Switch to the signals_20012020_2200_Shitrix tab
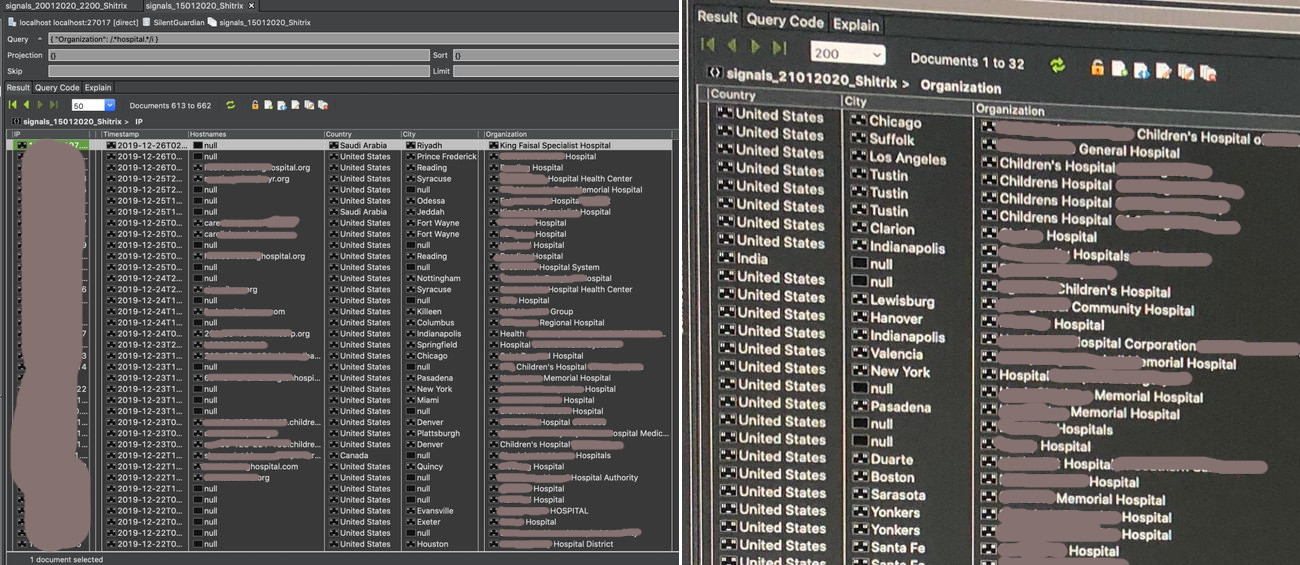Screen dimensions: 1300x565 pos(66,6)
